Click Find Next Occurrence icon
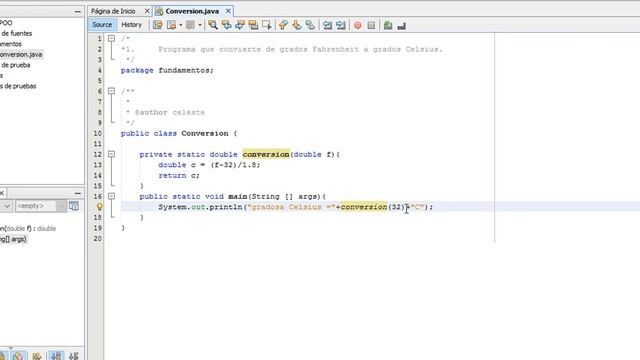Screen dimensions: 640x360 (240, 25)
